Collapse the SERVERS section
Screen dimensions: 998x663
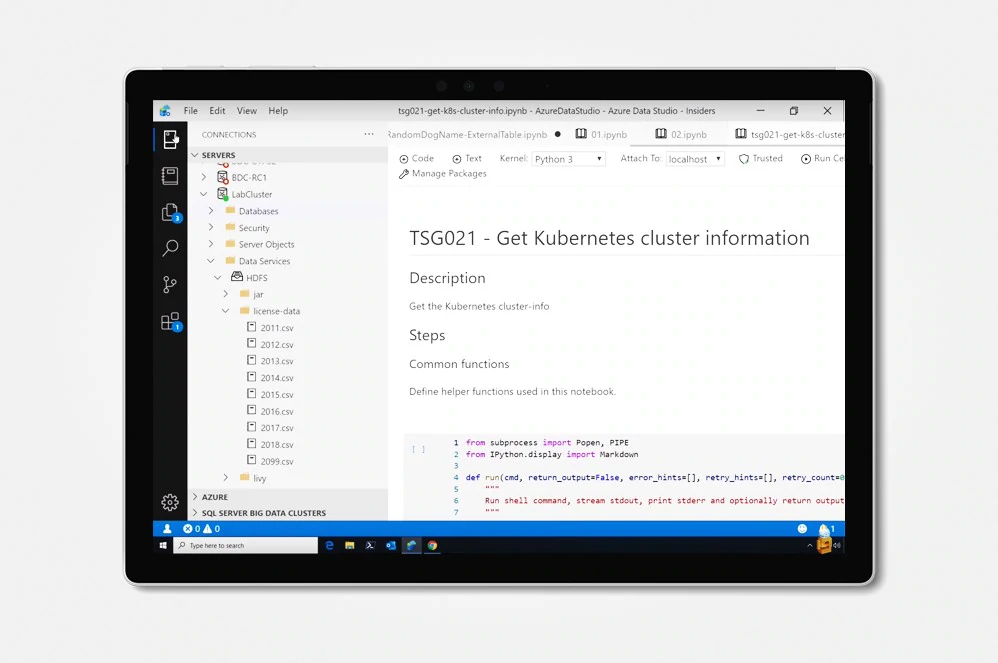pyautogui.click(x=195, y=155)
